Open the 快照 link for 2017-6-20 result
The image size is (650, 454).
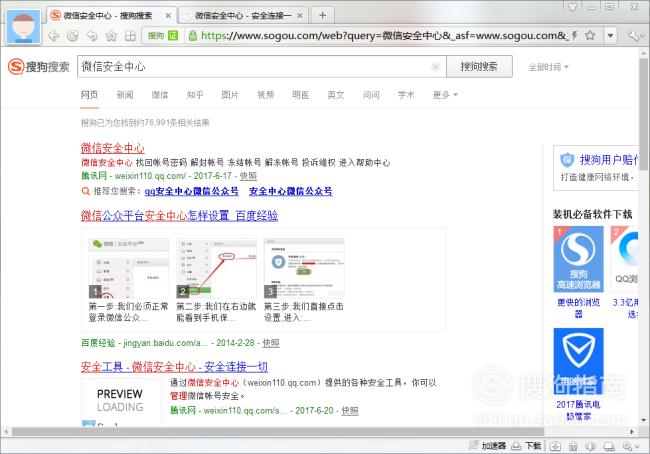pyautogui.click(x=350, y=410)
